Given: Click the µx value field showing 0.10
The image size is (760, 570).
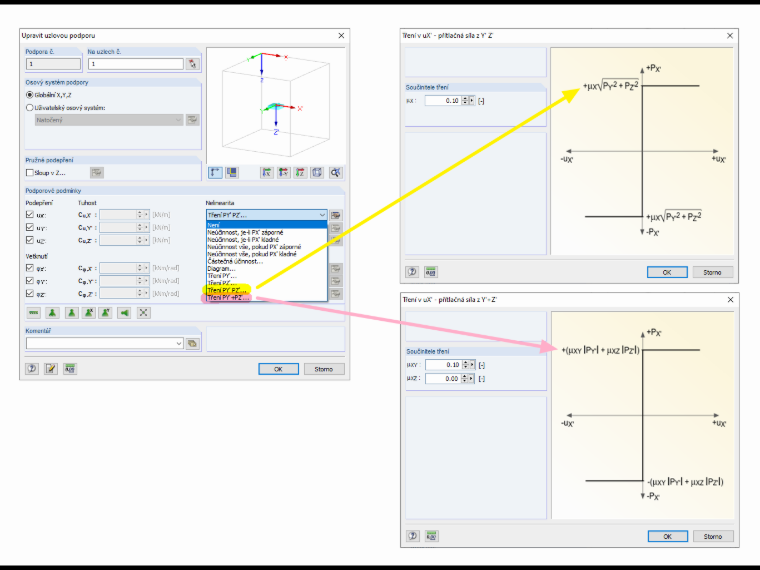Looking at the screenshot, I should coord(443,100).
